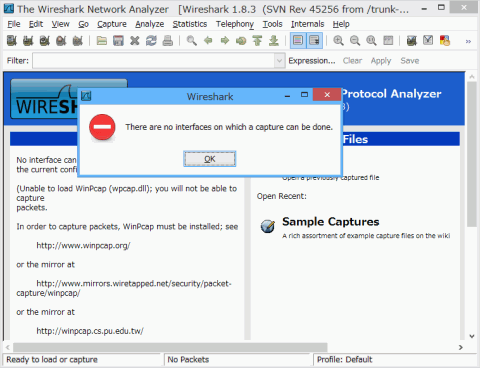480x368 pixels.
Task: Go back in packet history
Action: tap(208, 41)
